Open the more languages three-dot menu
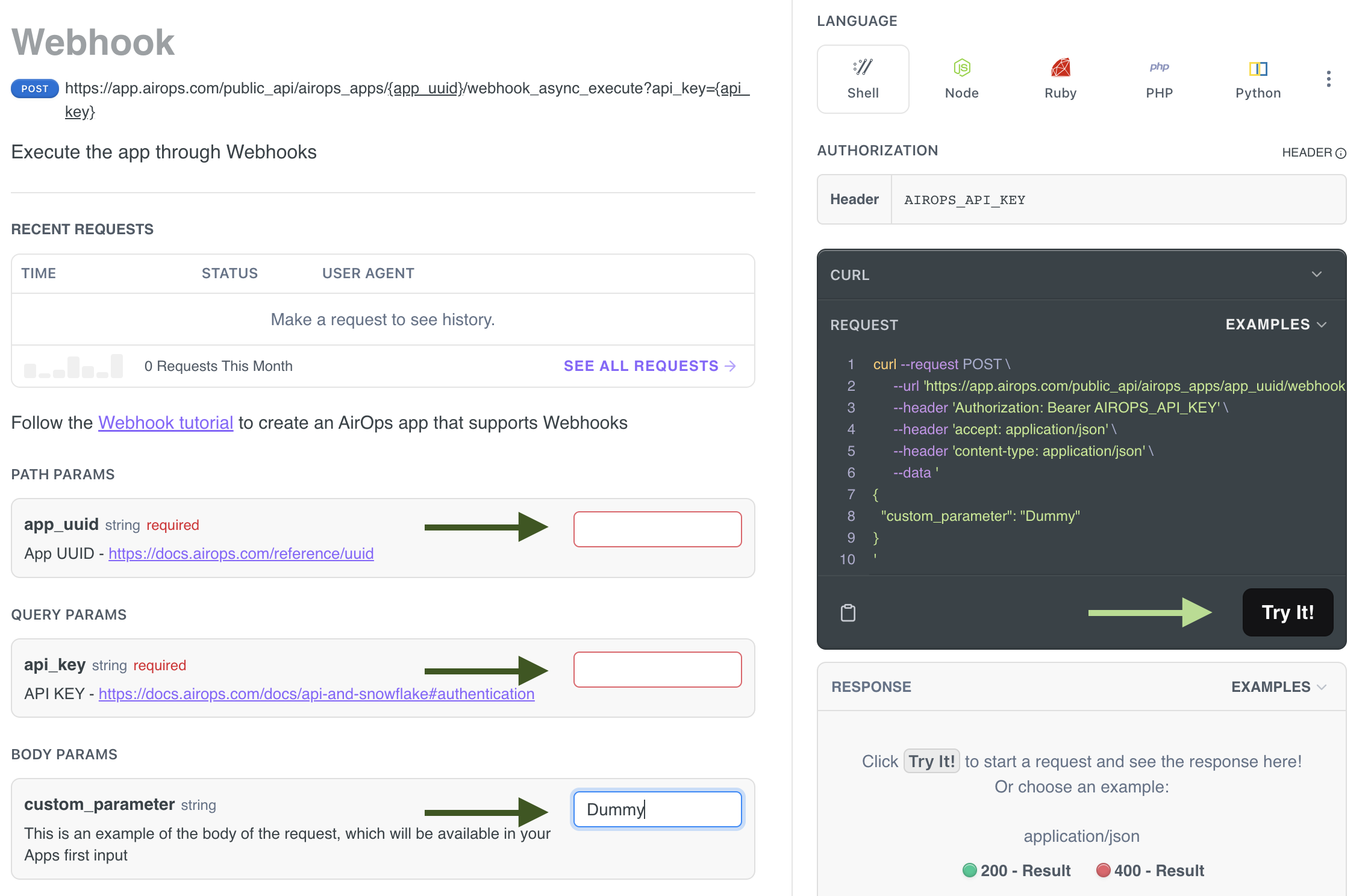The height and width of the screenshot is (896, 1371). pyautogui.click(x=1328, y=79)
